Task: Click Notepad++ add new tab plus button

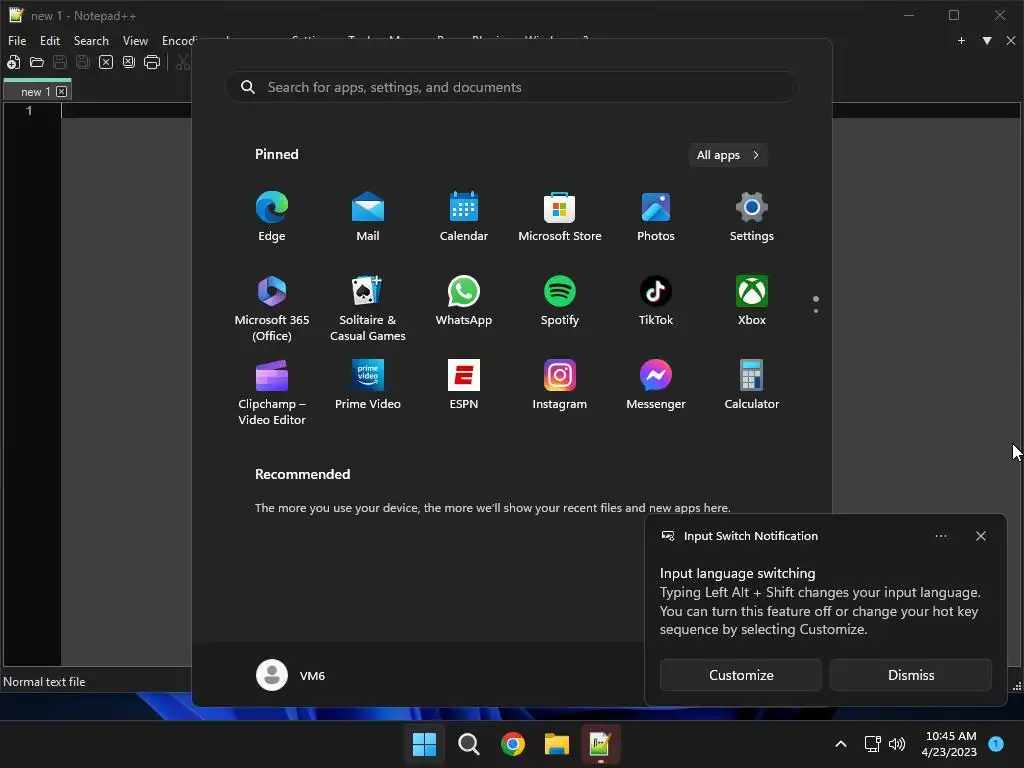Action: coord(961,40)
